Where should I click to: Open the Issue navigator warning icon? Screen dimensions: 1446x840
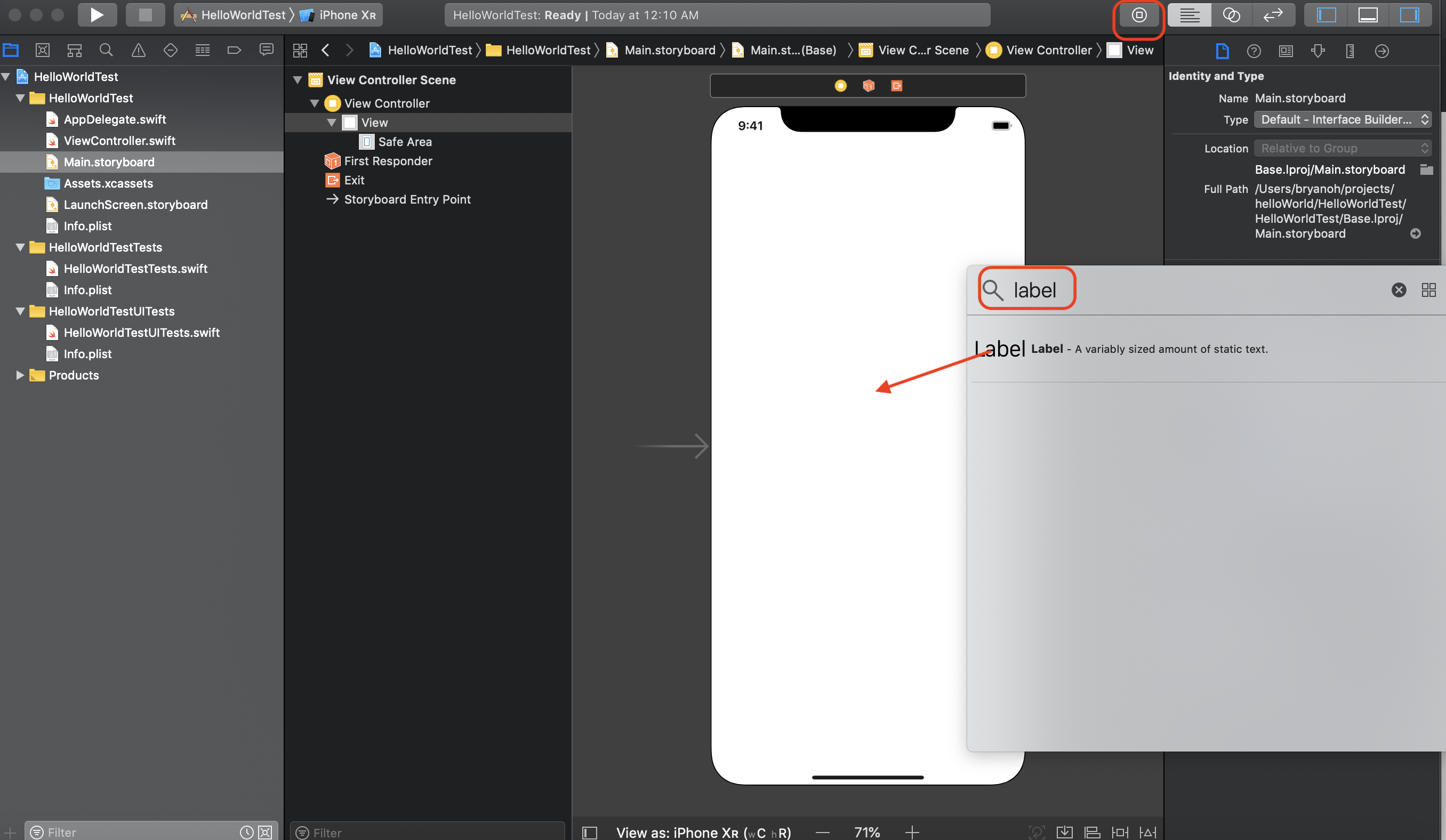pos(138,51)
